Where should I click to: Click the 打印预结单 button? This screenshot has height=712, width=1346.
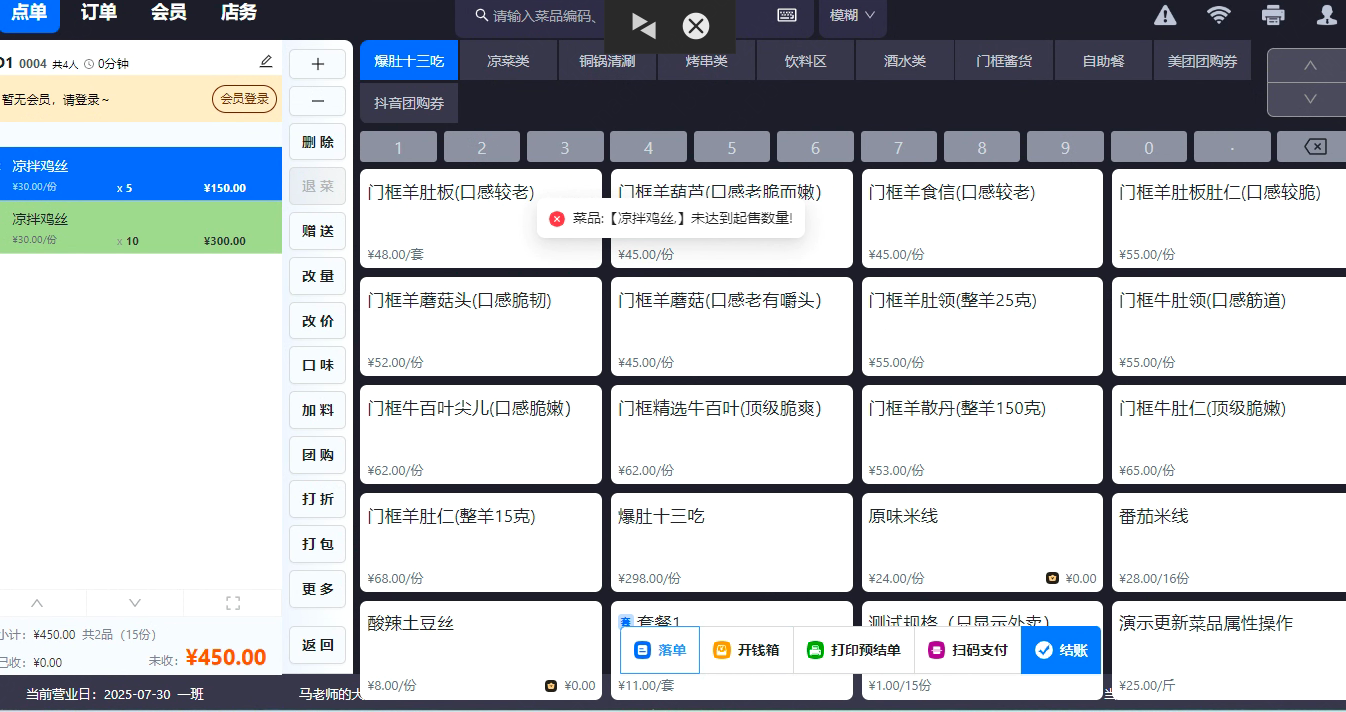click(x=854, y=650)
